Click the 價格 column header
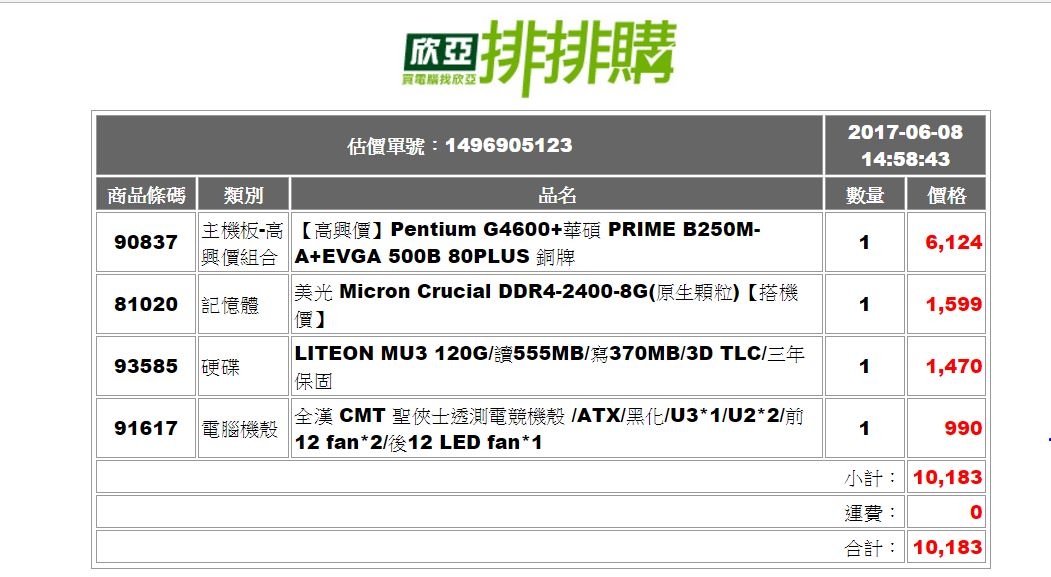This screenshot has height=577, width=1051. [x=946, y=194]
